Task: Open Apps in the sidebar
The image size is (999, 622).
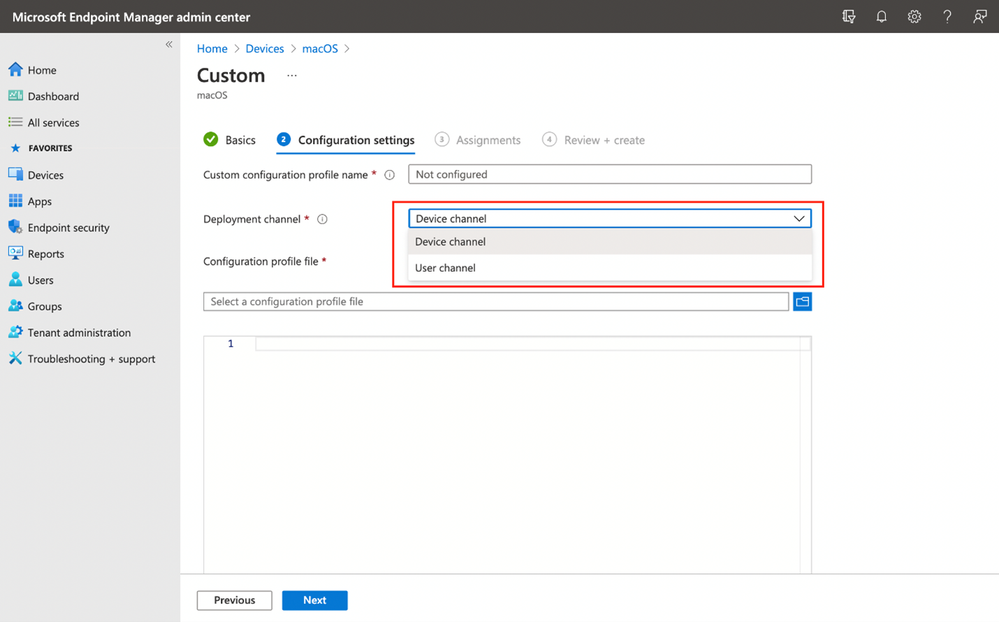Action: [40, 201]
